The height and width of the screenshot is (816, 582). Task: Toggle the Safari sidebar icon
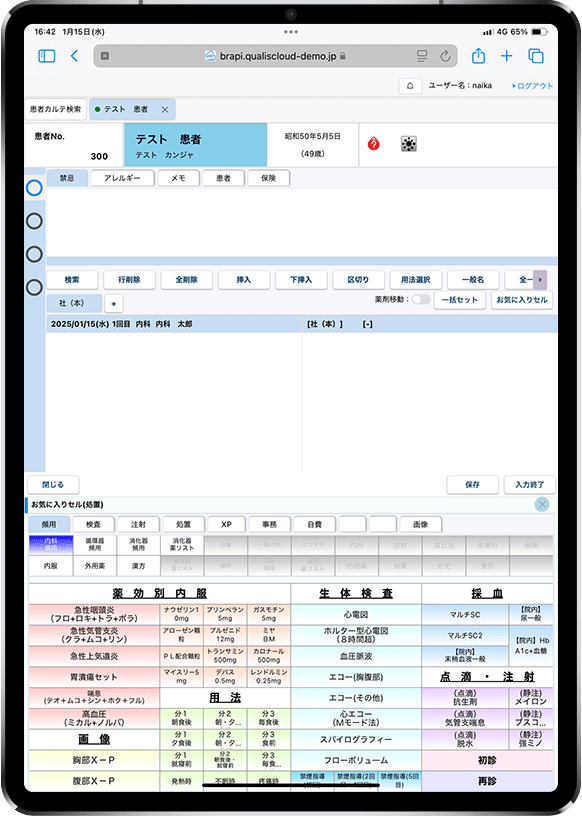[x=47, y=56]
